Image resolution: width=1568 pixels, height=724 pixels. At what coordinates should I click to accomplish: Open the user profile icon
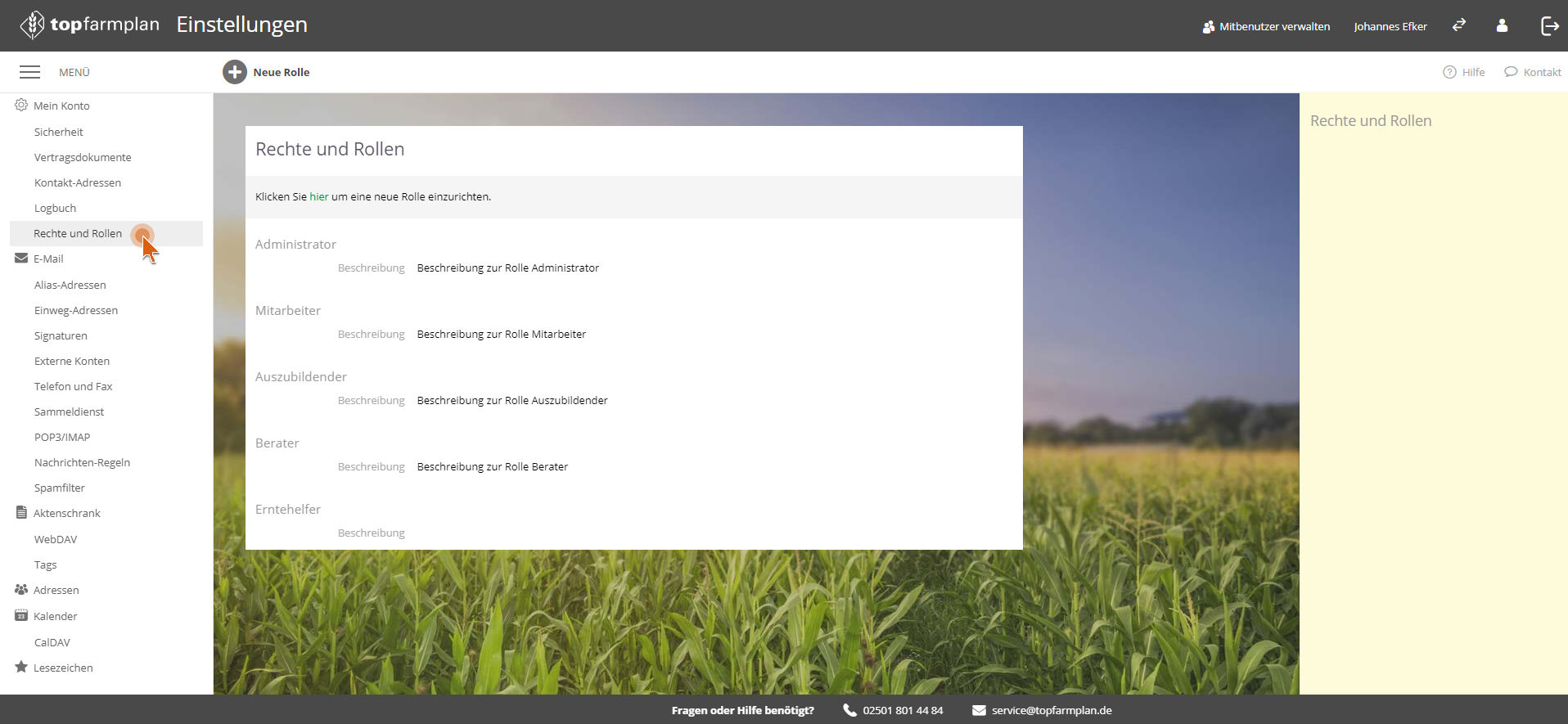(1502, 25)
